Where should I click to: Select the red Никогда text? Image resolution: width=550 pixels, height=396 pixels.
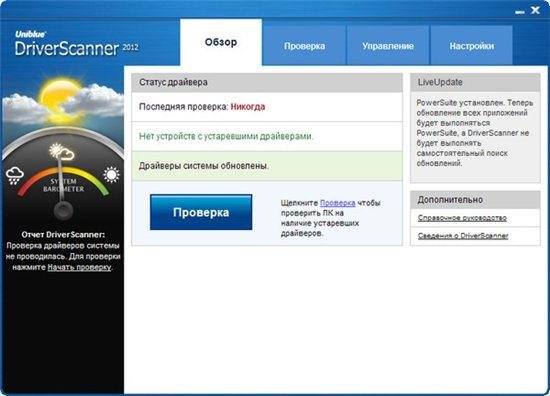pyautogui.click(x=248, y=107)
